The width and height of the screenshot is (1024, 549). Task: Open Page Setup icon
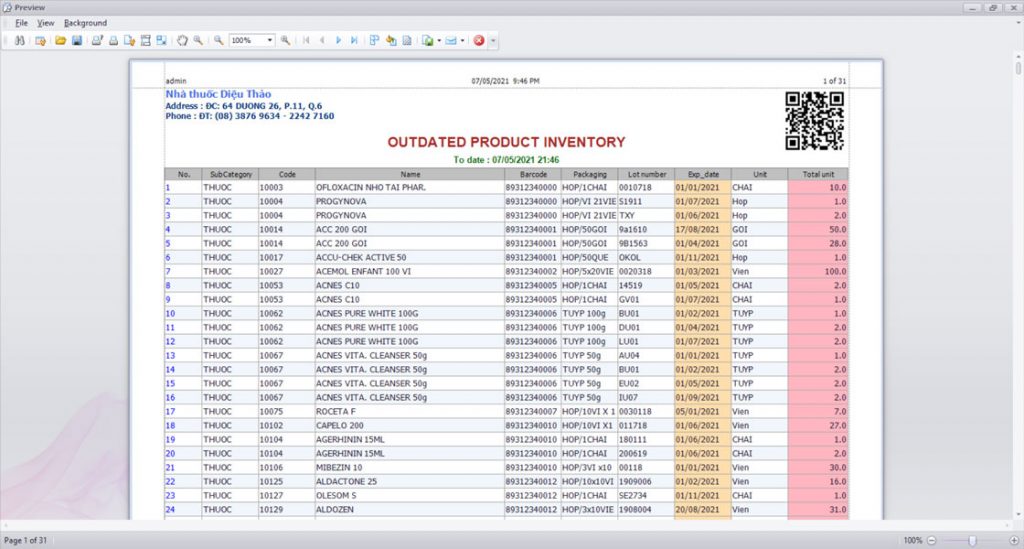pos(129,40)
